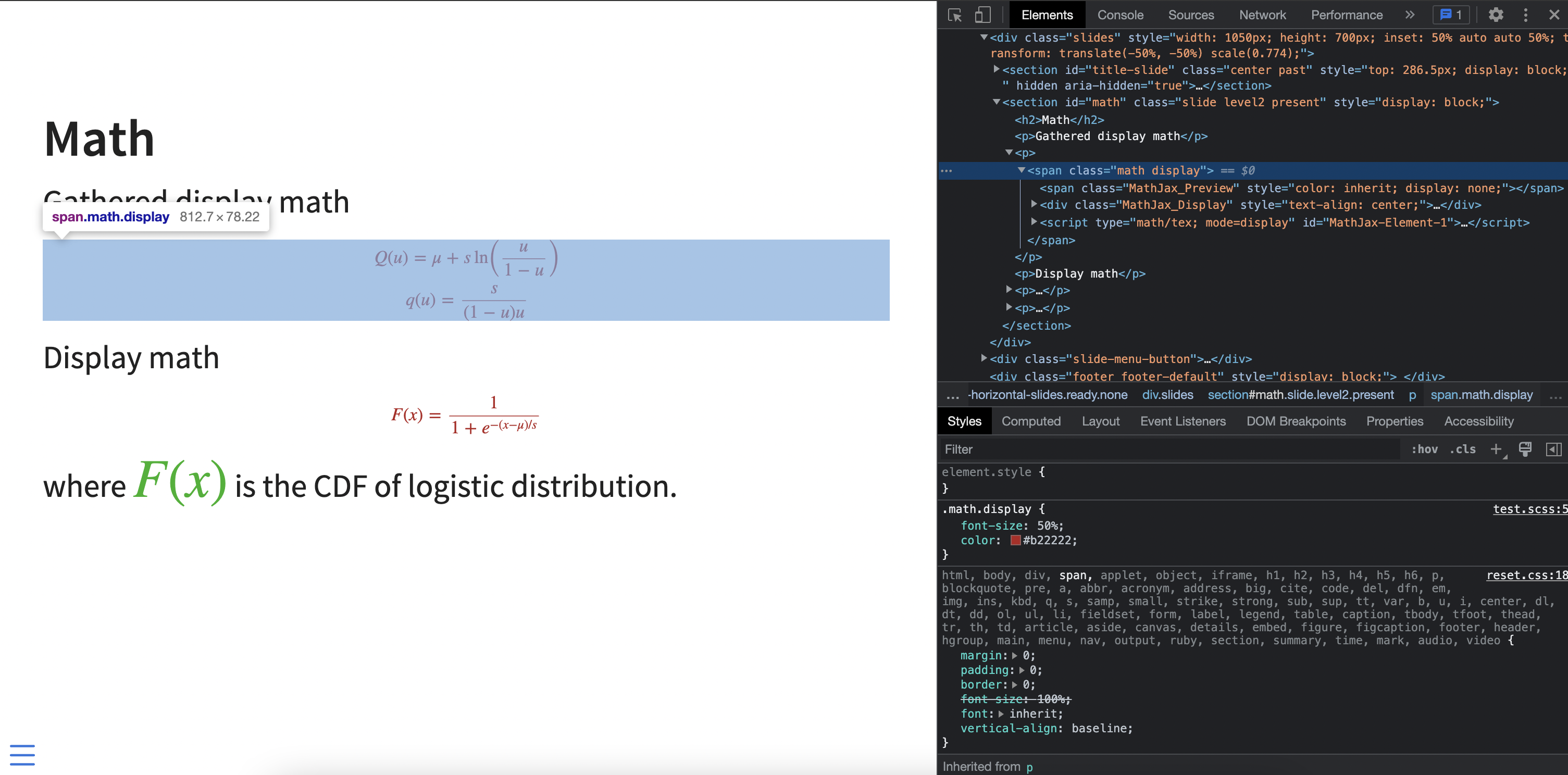Show the leading hidden breadcrumbs ellipsis
Screen dimensions: 1568x775
953,396
